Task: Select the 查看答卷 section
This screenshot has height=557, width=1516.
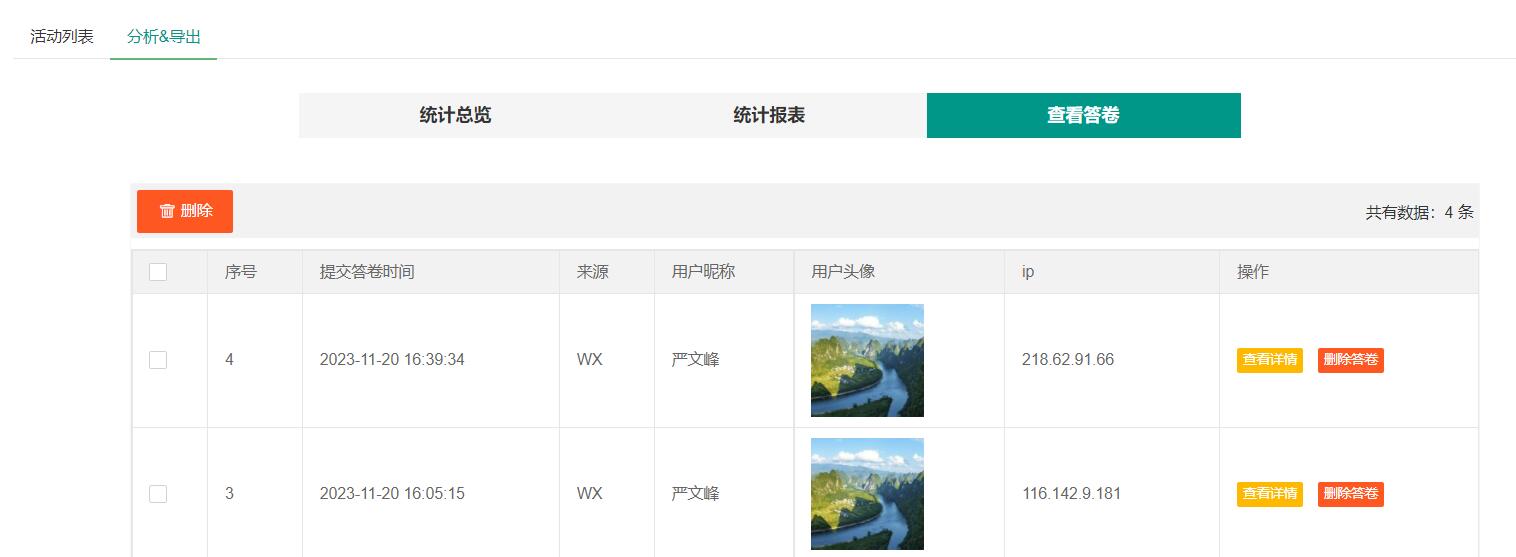Action: click(1083, 115)
